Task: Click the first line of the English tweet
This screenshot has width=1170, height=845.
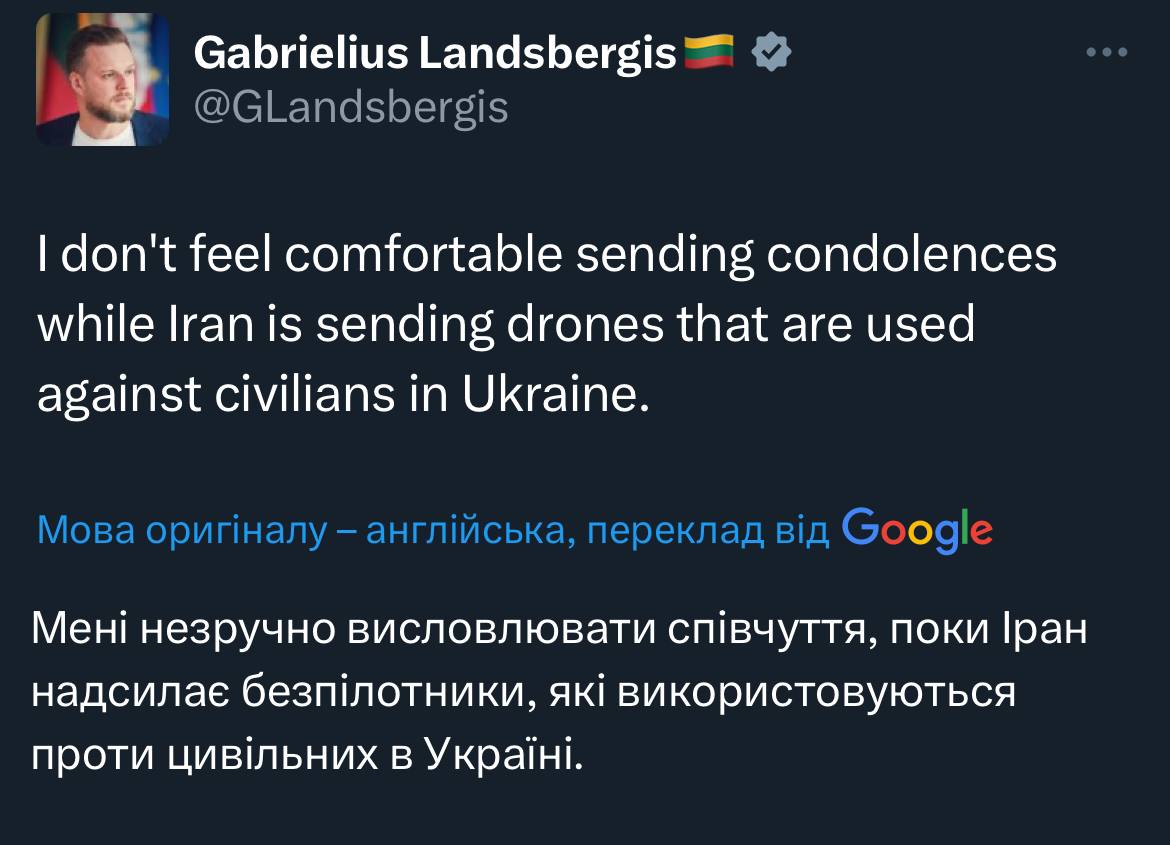Action: (x=546, y=254)
